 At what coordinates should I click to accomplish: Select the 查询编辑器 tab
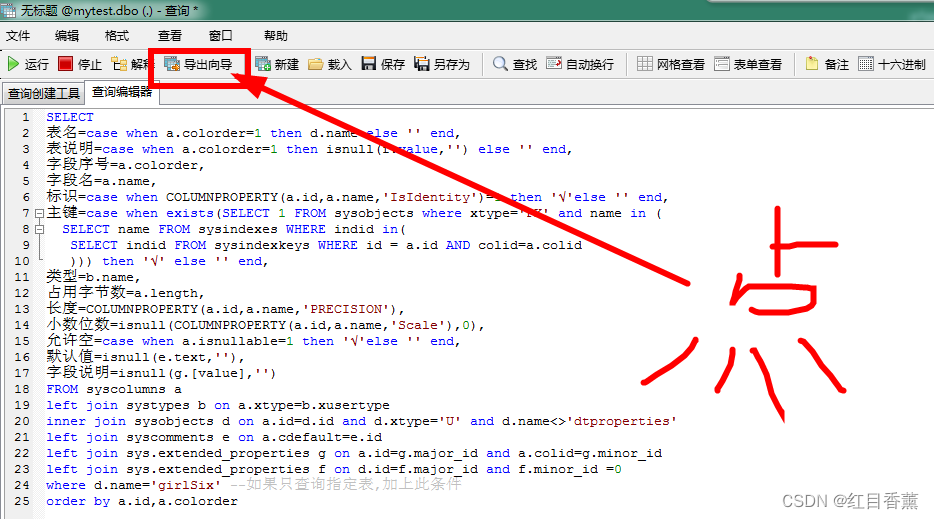122,92
